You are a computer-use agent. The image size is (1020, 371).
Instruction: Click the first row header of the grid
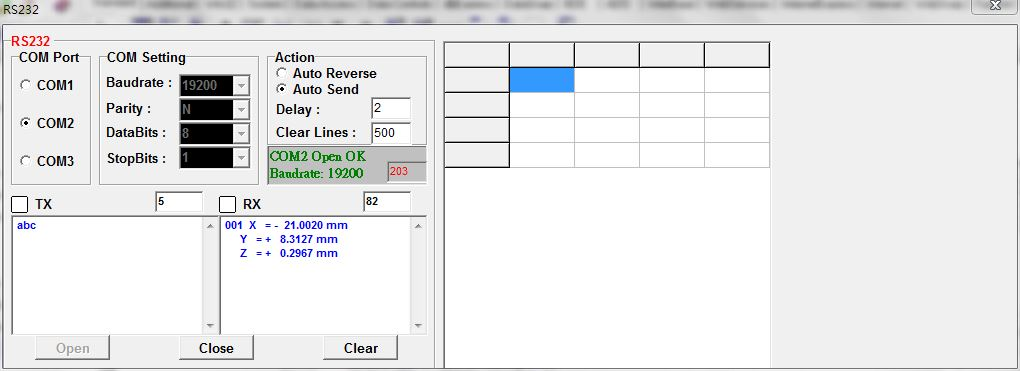click(477, 80)
